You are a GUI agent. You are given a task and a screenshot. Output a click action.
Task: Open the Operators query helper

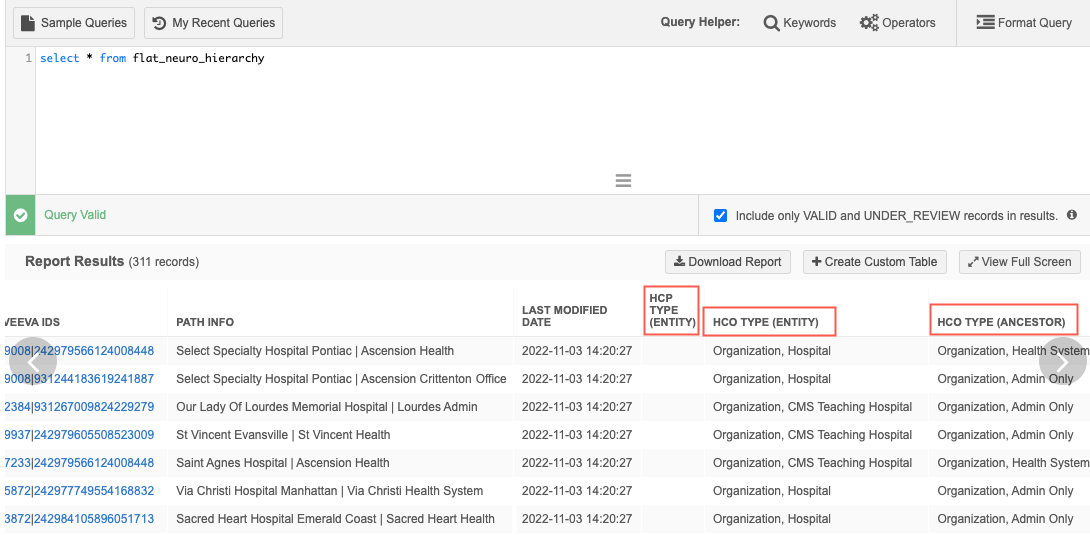[x=897, y=22]
